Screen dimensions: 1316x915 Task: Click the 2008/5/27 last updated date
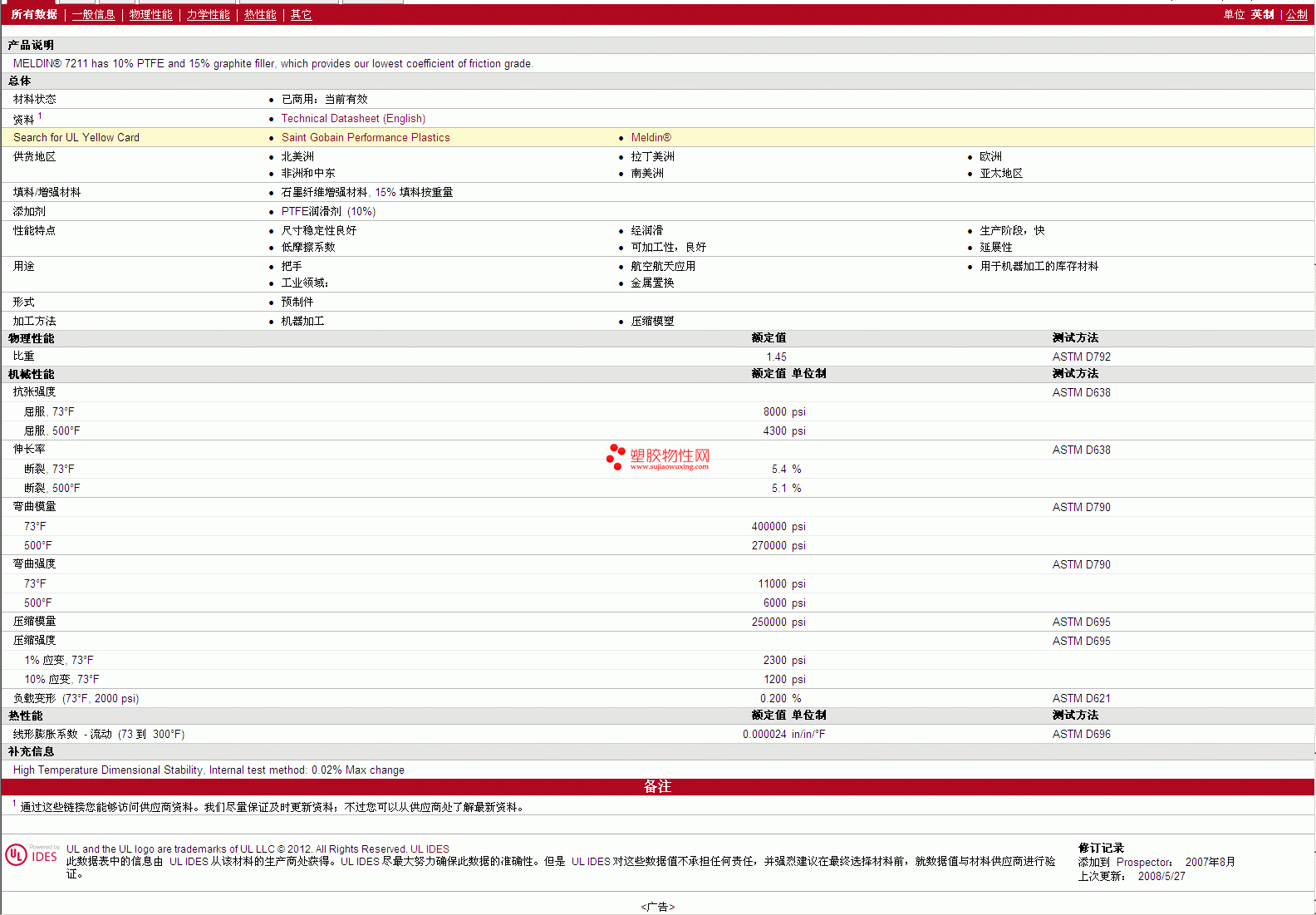[1161, 877]
